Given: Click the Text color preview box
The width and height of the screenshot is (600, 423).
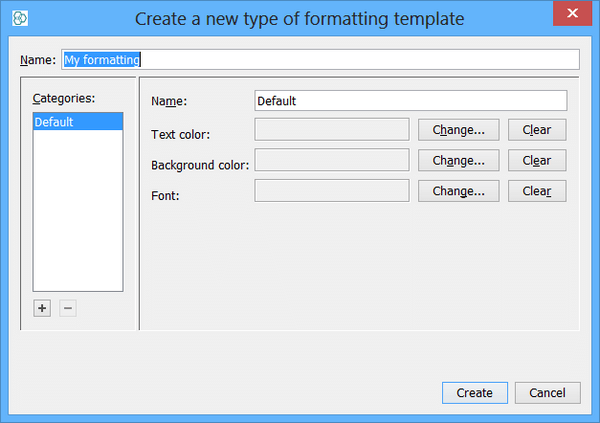Looking at the screenshot, I should click(332, 130).
